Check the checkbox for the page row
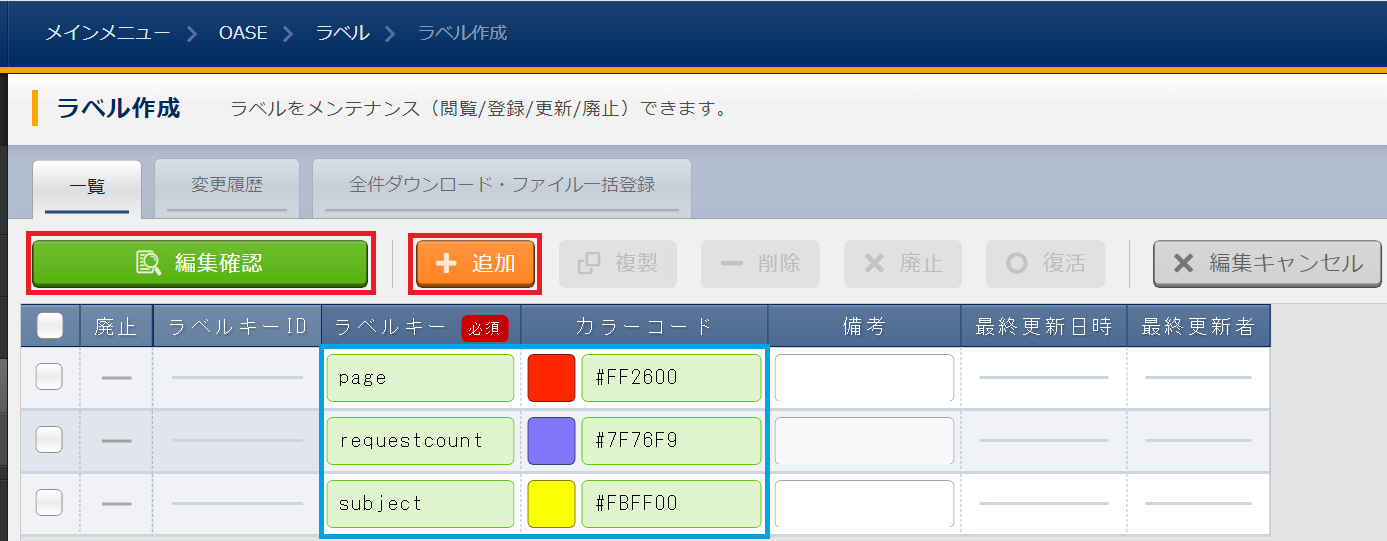The image size is (1387, 541). (49, 377)
